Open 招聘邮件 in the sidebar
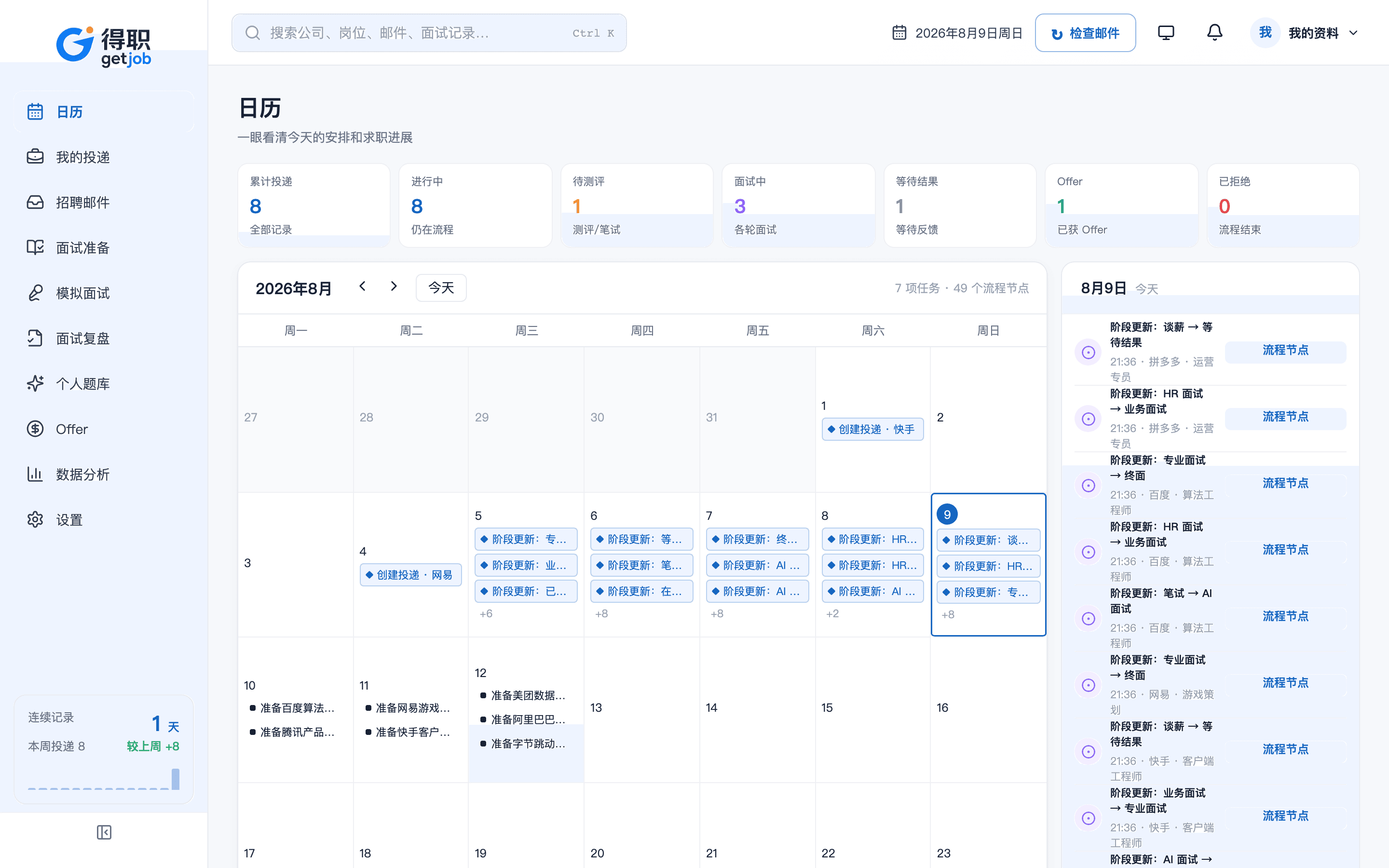 (104, 202)
